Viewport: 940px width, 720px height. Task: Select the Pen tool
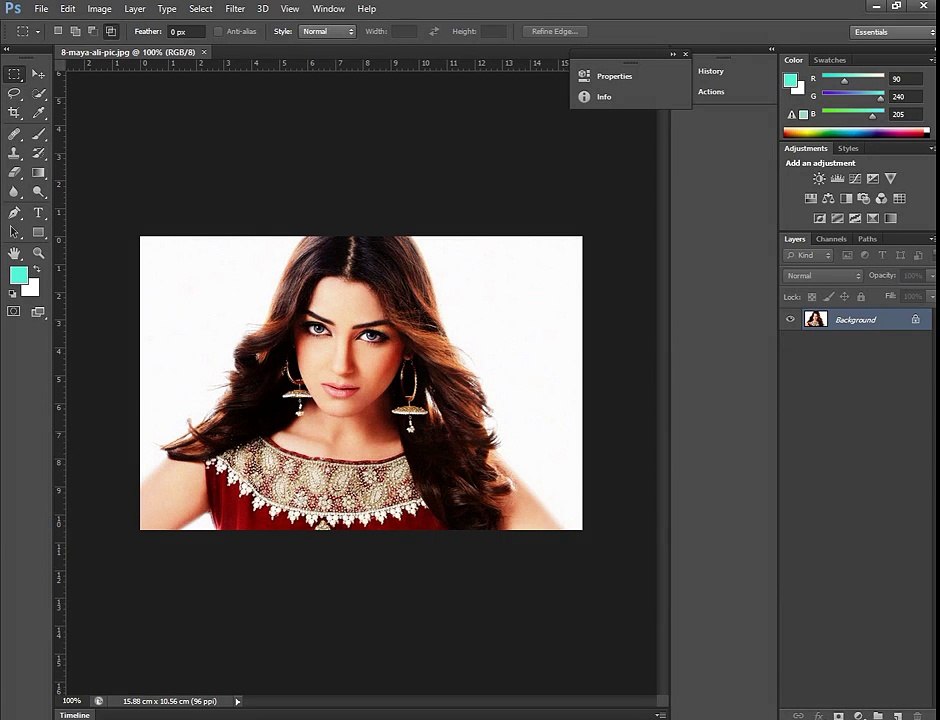coord(14,213)
